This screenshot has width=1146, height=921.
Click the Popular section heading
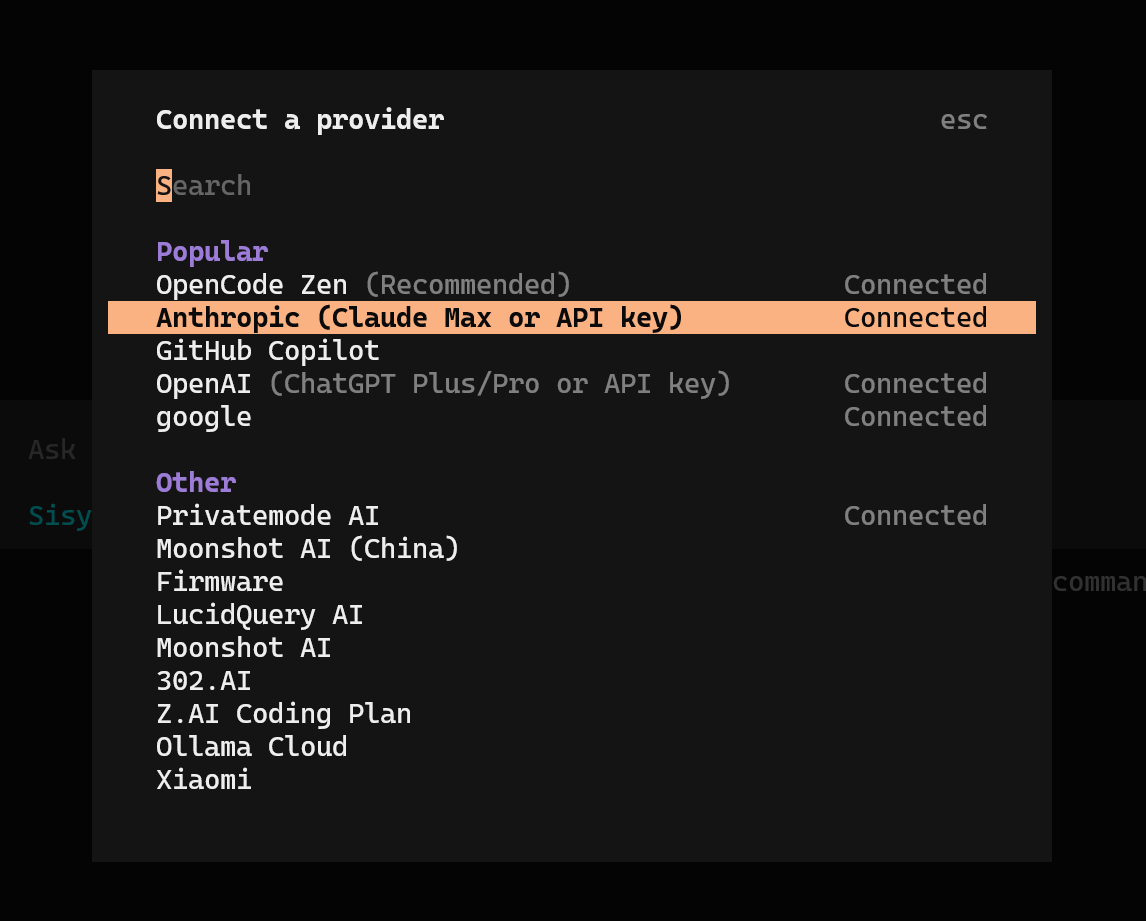click(x=212, y=251)
